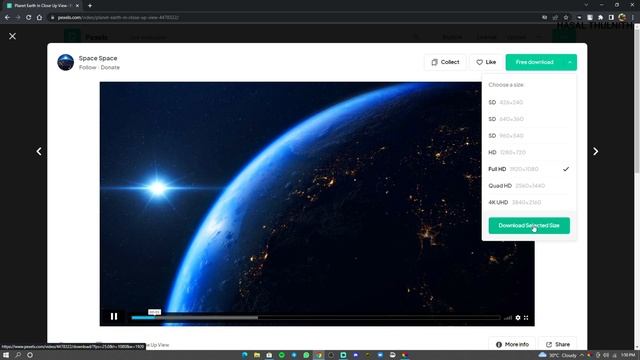Reload the page with the refresh icon
Image resolution: width=640 pixels, height=360 pixels.
coord(29,18)
